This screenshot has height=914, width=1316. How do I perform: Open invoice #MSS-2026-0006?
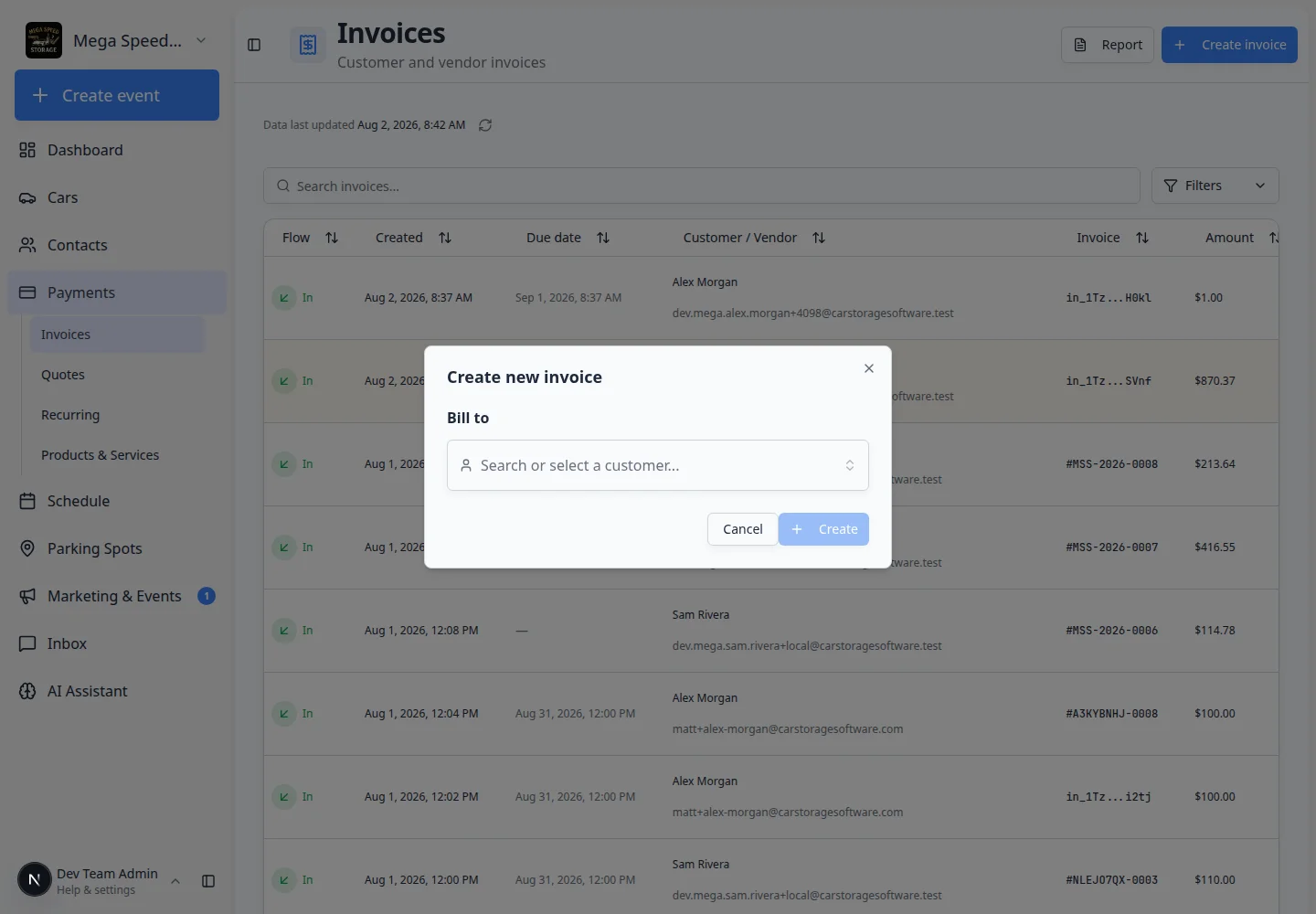[1111, 631]
